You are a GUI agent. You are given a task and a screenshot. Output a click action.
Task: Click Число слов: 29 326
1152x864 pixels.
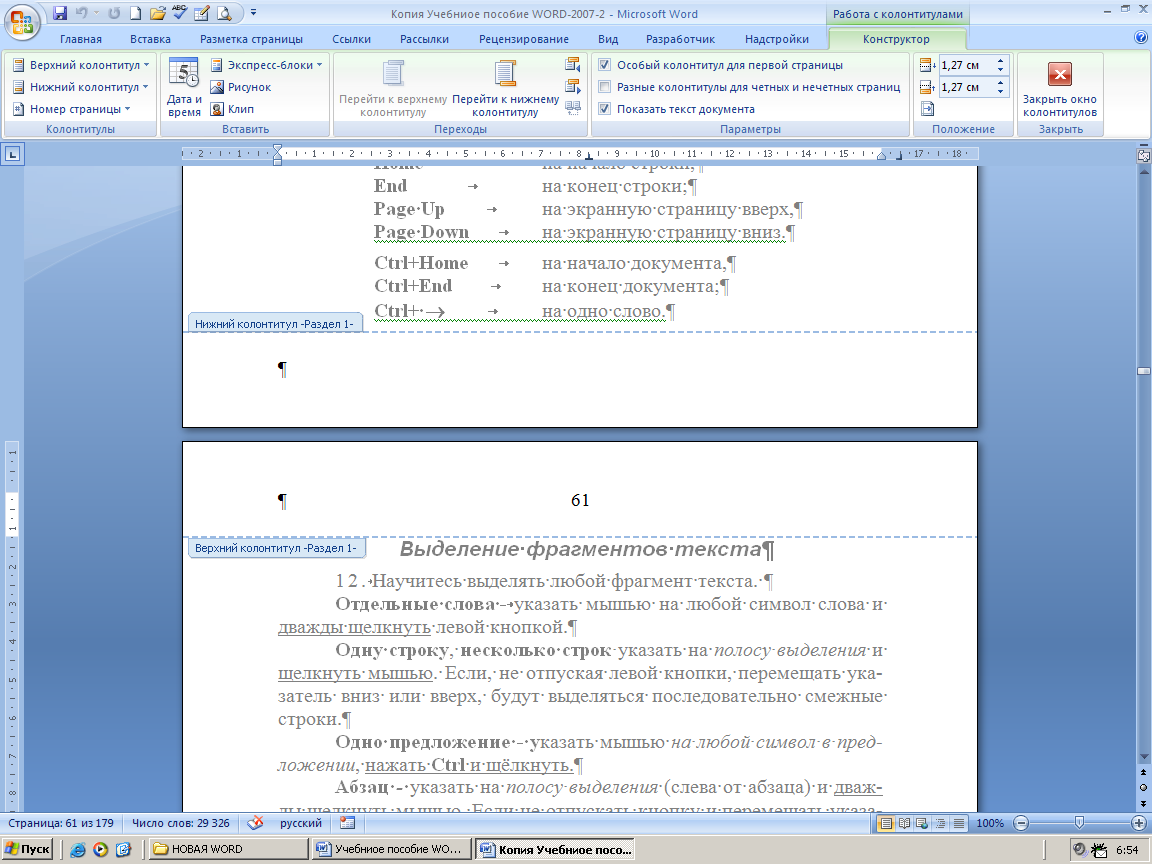pos(181,823)
